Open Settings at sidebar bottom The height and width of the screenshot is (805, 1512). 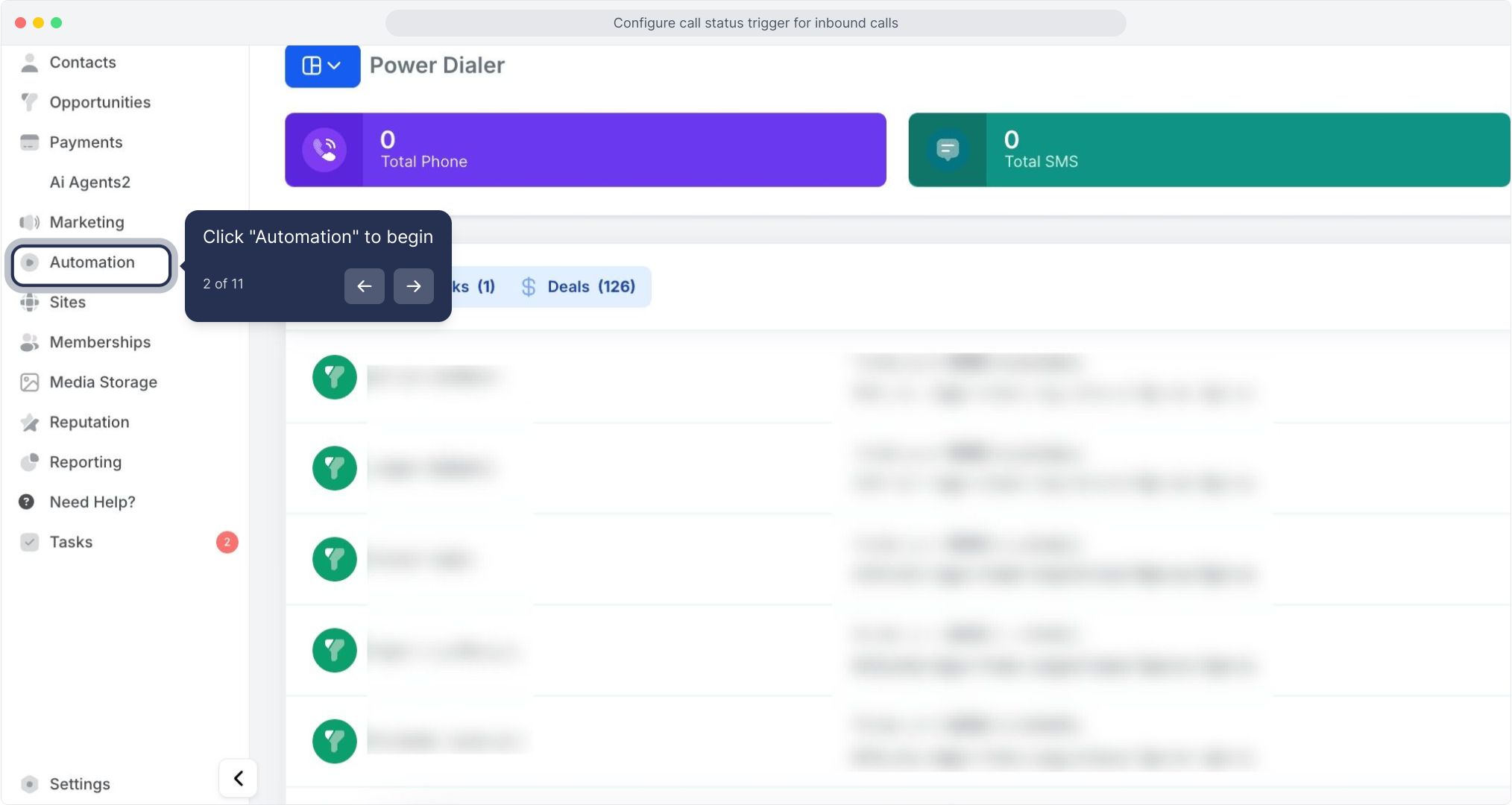click(x=79, y=784)
